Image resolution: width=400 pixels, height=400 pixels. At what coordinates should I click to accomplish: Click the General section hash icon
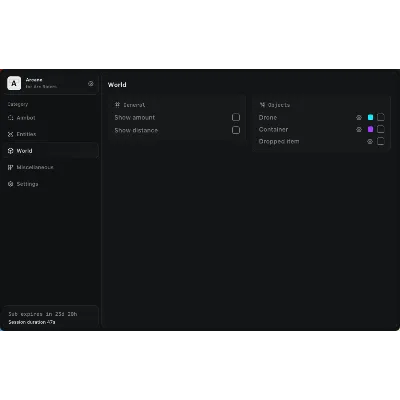117,105
